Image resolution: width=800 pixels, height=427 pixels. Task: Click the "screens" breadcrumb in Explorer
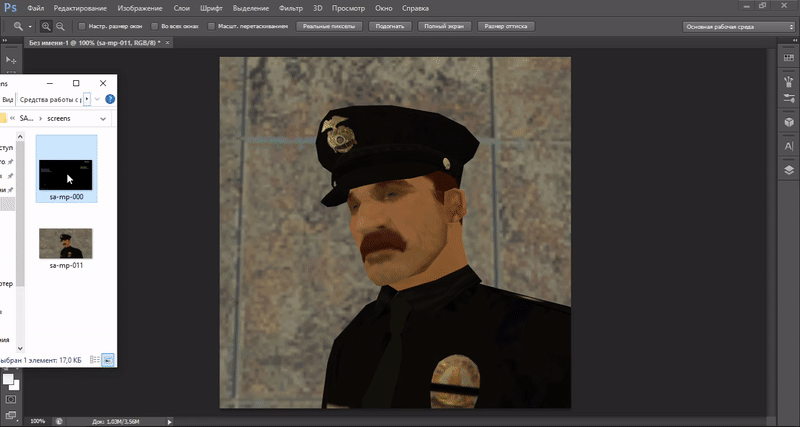[59, 118]
